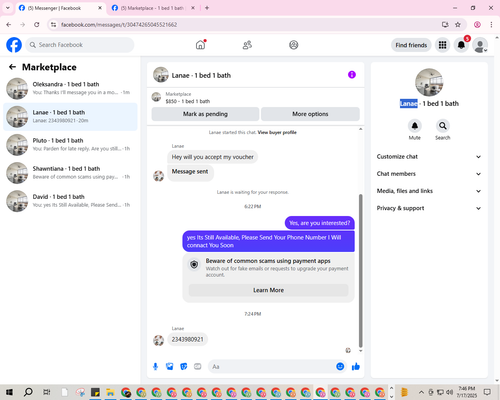Screen dimensions: 500x400
Task: Open the tab search dropdown arrow
Action: coord(8,8)
